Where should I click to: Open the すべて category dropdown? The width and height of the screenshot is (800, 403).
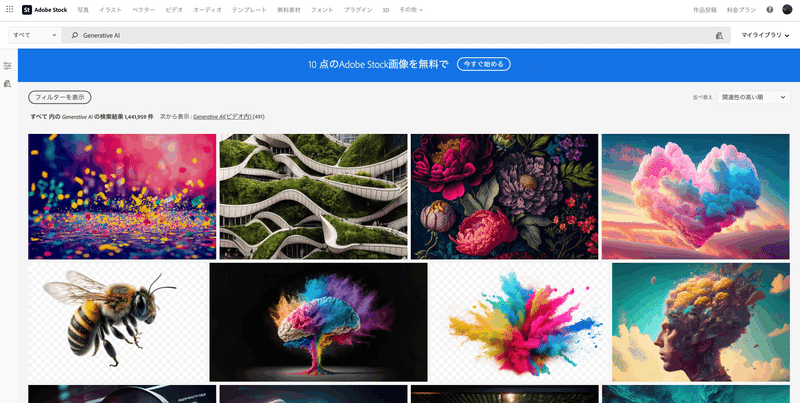coord(35,35)
